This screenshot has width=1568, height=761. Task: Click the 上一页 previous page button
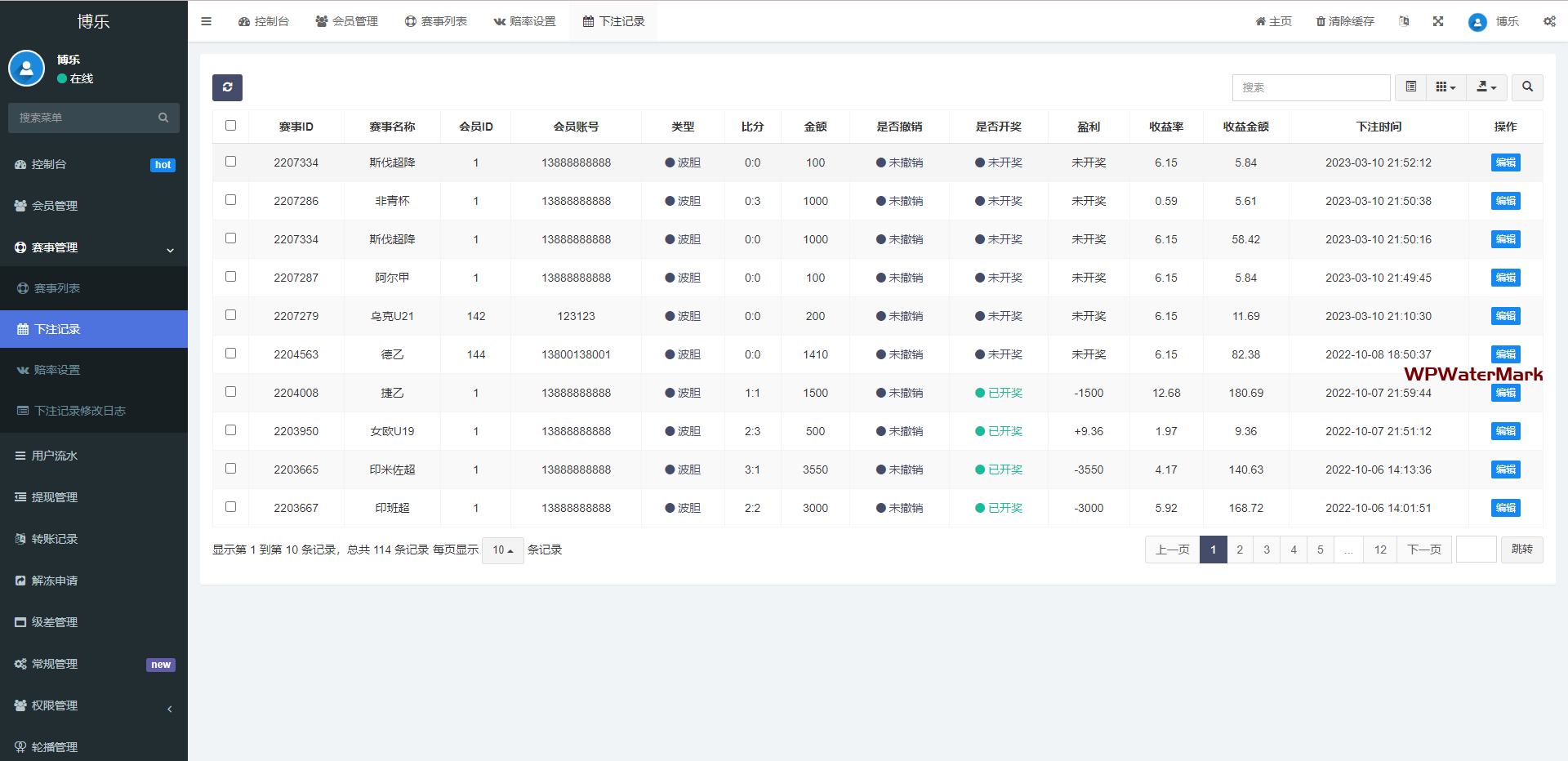coord(1173,550)
